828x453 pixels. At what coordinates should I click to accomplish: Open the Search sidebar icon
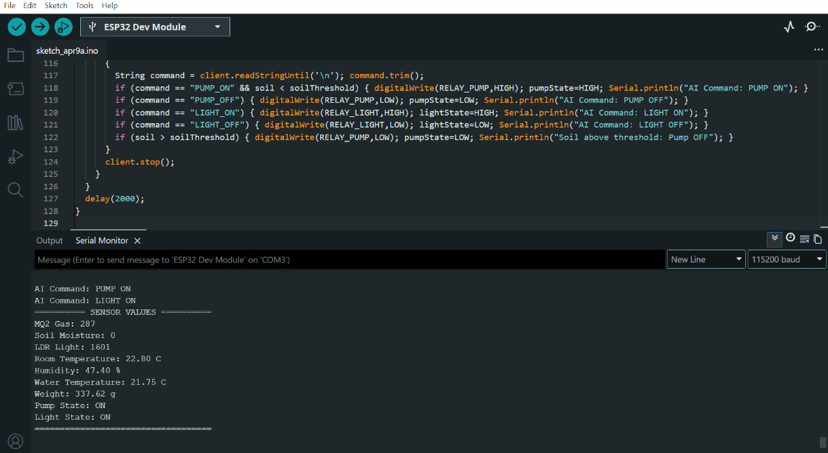coord(15,190)
